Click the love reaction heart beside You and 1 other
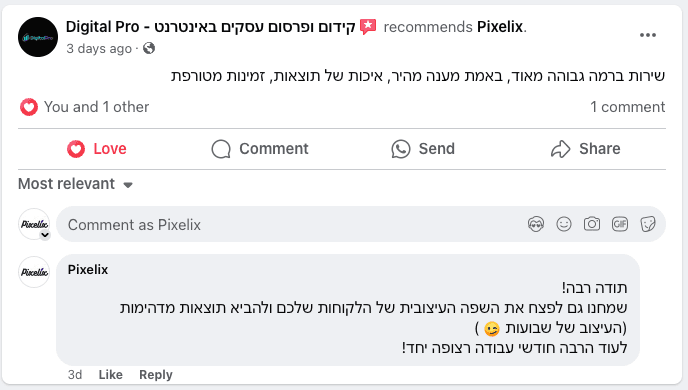688x390 pixels. click(x=29, y=107)
